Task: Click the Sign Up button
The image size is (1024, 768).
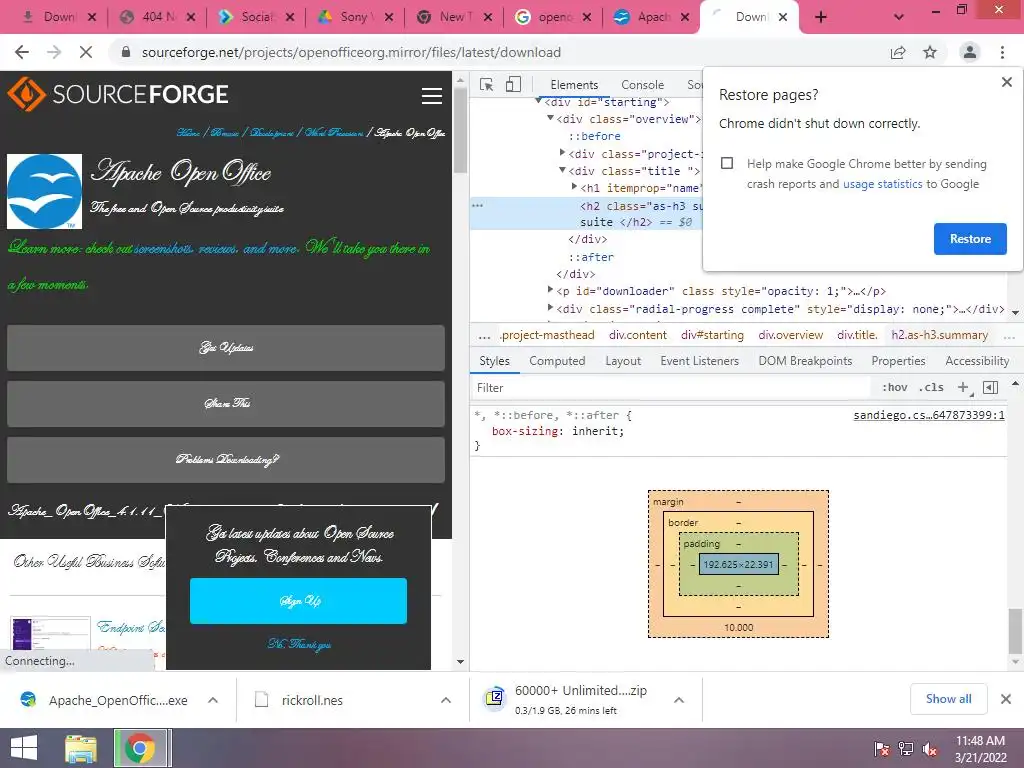Action: point(298,601)
